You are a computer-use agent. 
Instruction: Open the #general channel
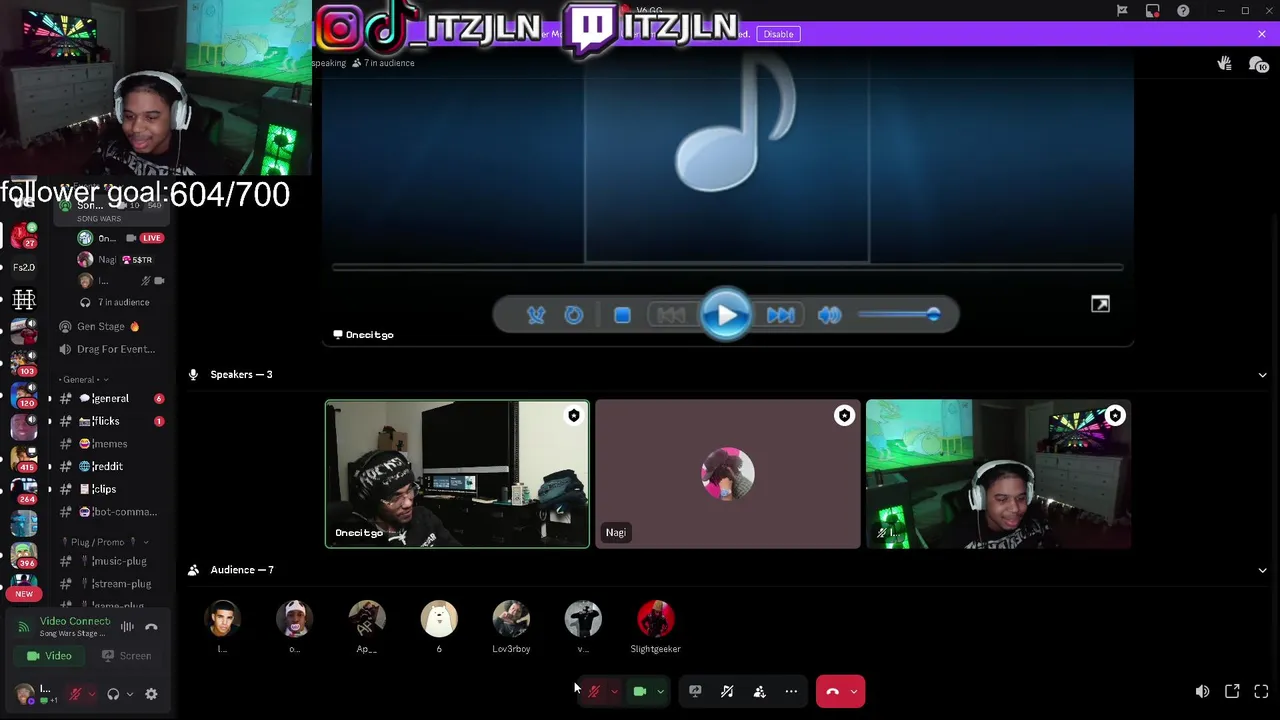pyautogui.click(x=110, y=398)
